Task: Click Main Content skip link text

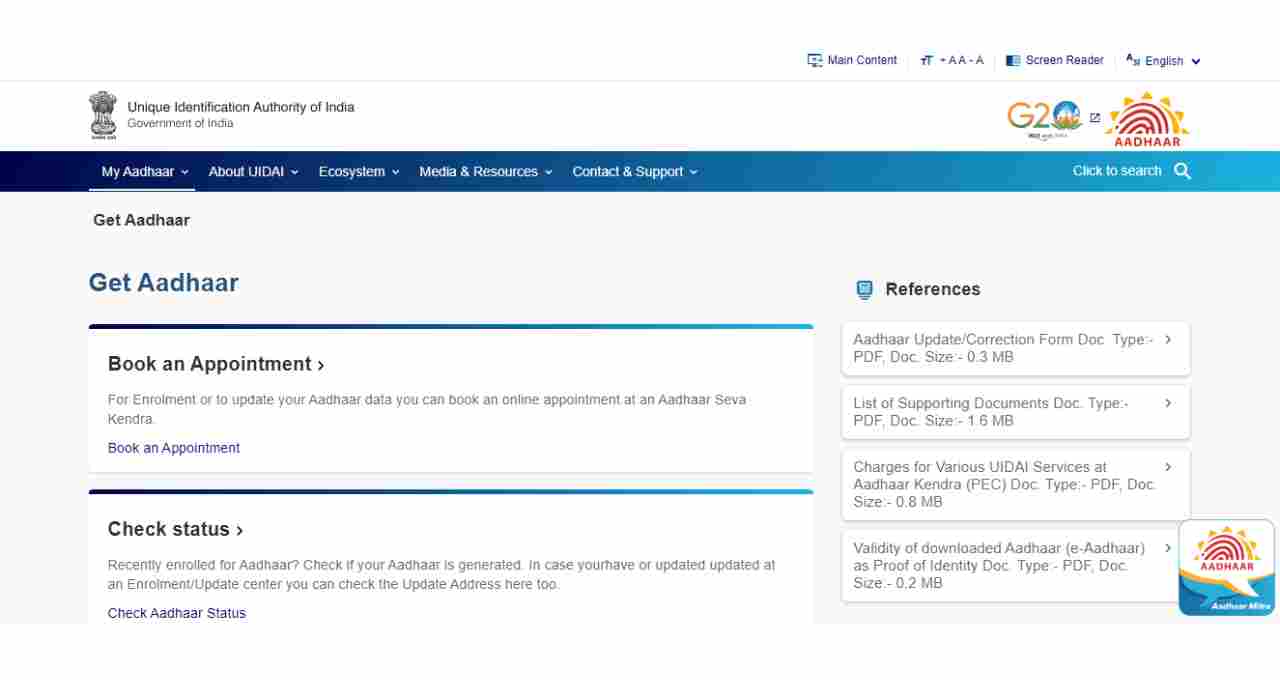Action: click(x=862, y=60)
